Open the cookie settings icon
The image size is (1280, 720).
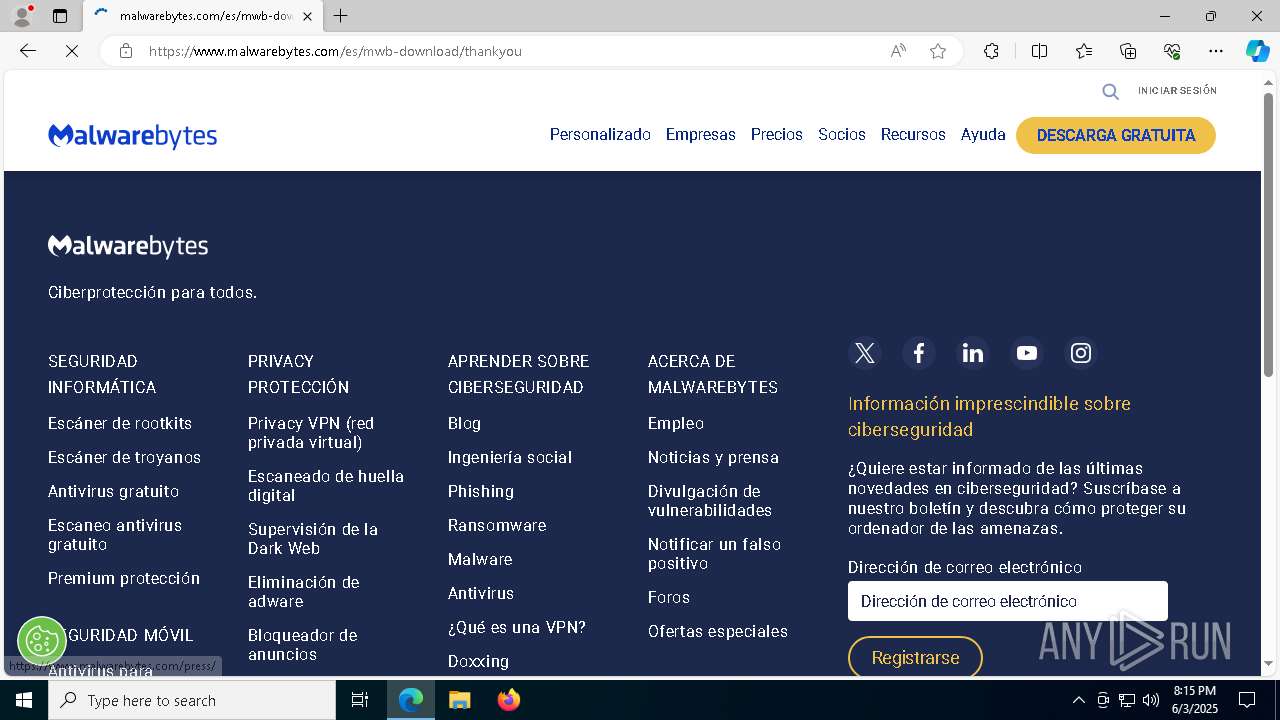[x=42, y=641]
